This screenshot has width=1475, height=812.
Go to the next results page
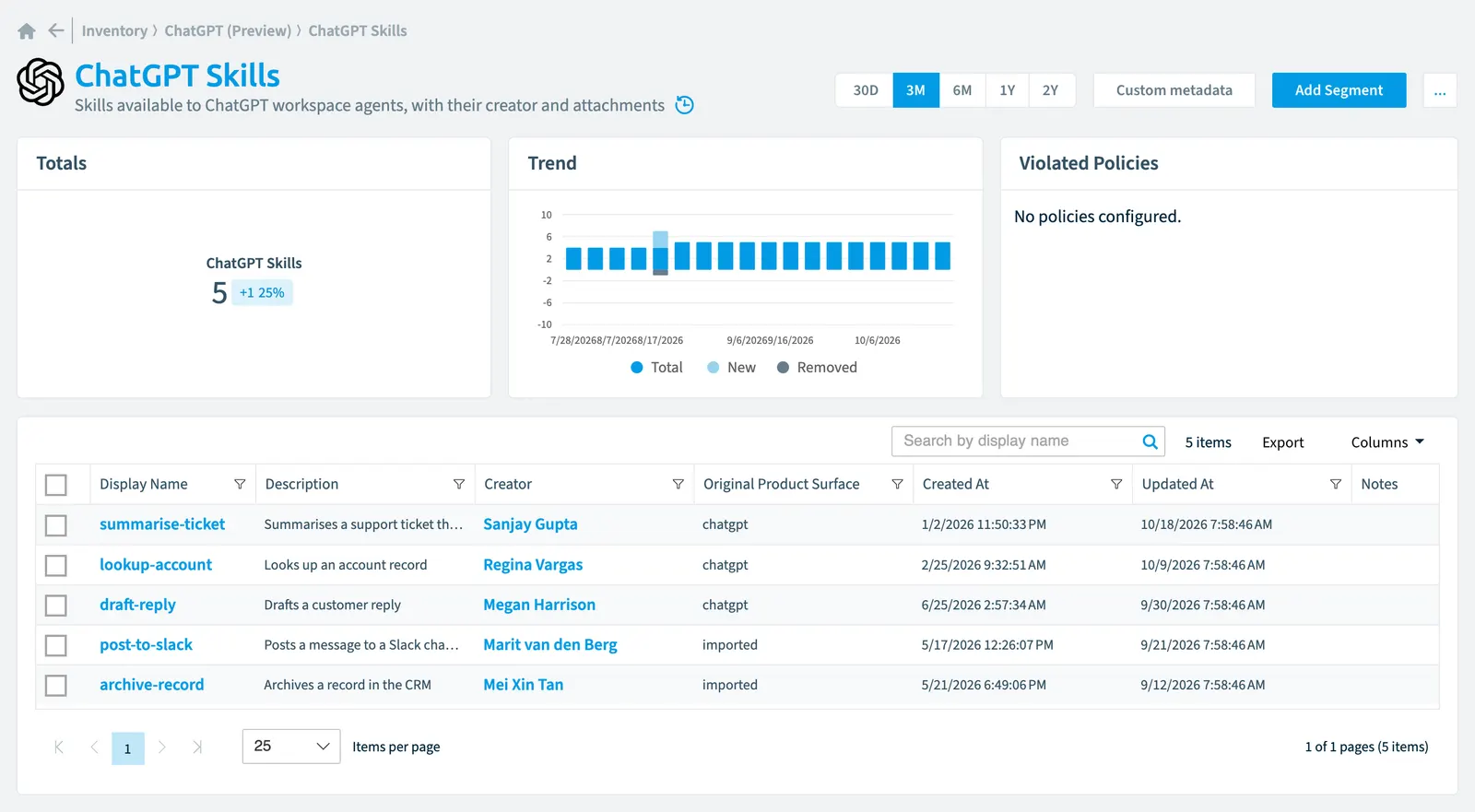pos(162,747)
